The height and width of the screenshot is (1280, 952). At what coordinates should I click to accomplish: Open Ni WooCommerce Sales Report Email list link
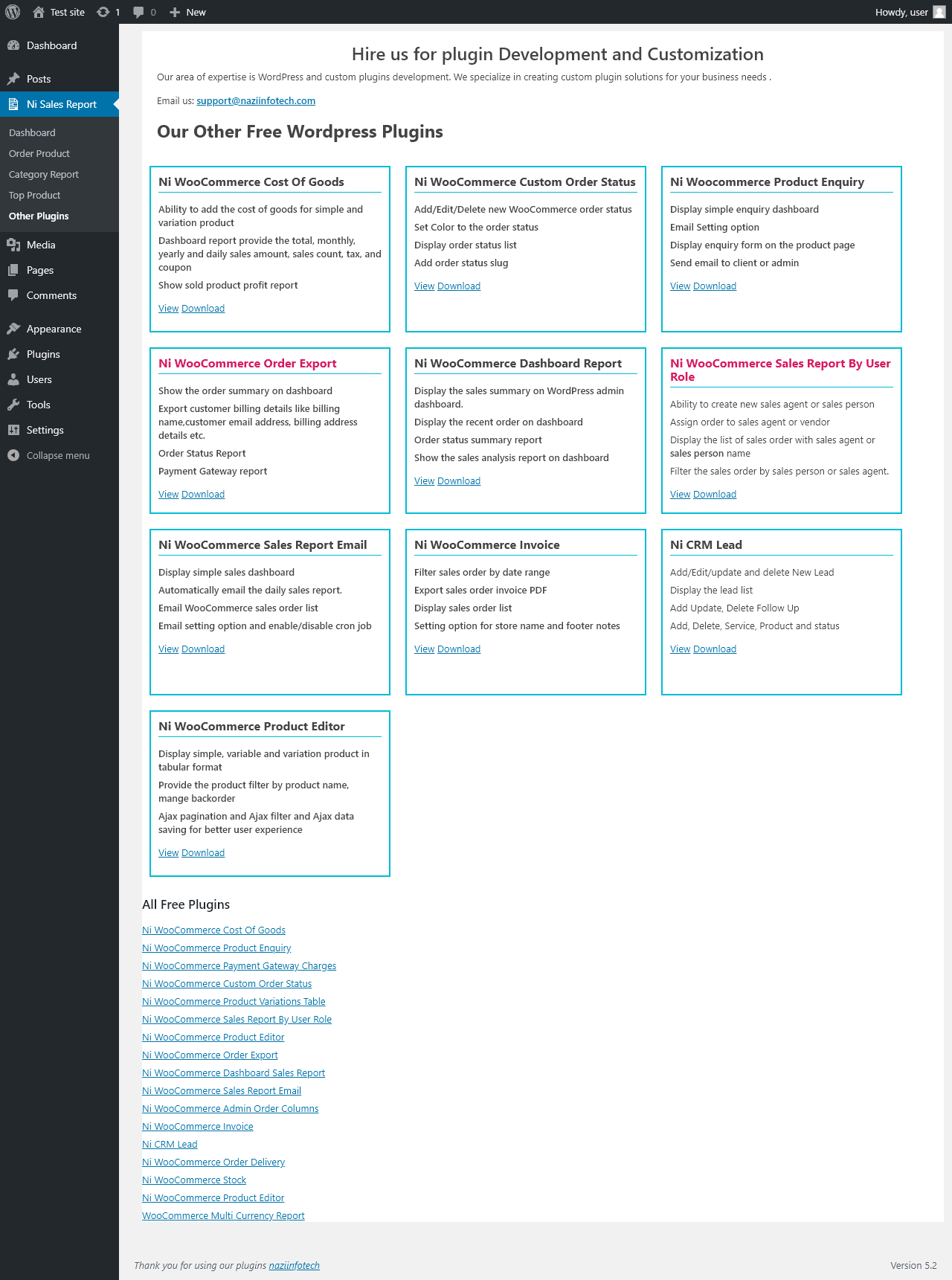[222, 1090]
